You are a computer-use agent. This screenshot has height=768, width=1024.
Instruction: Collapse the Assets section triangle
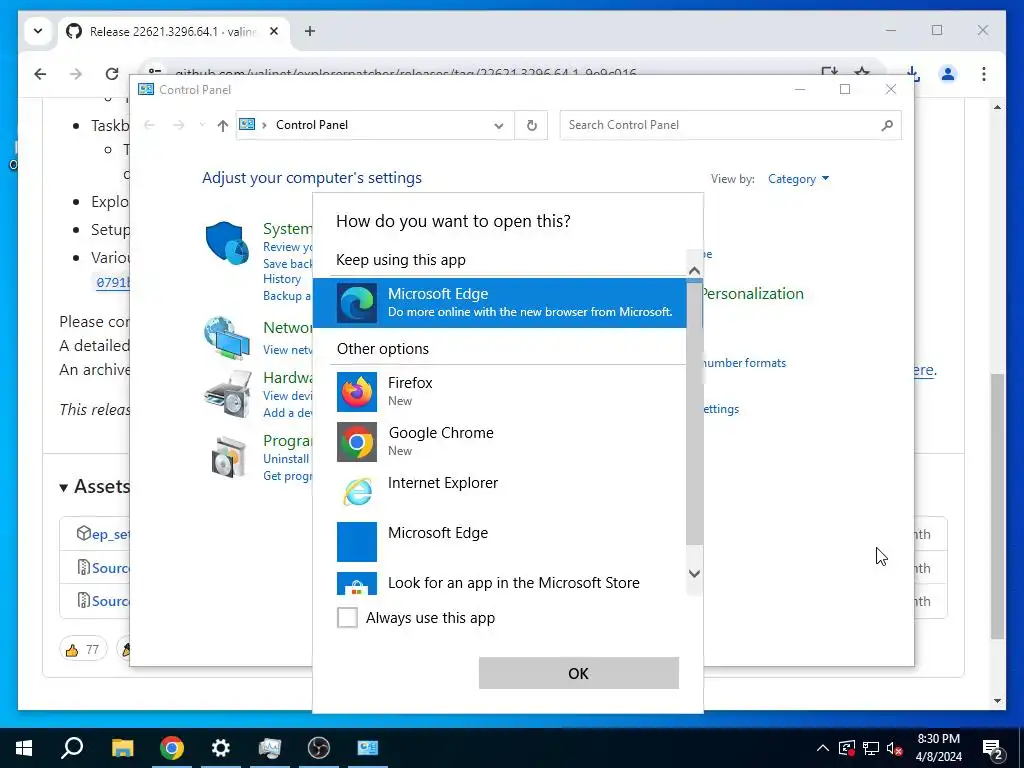(63, 487)
